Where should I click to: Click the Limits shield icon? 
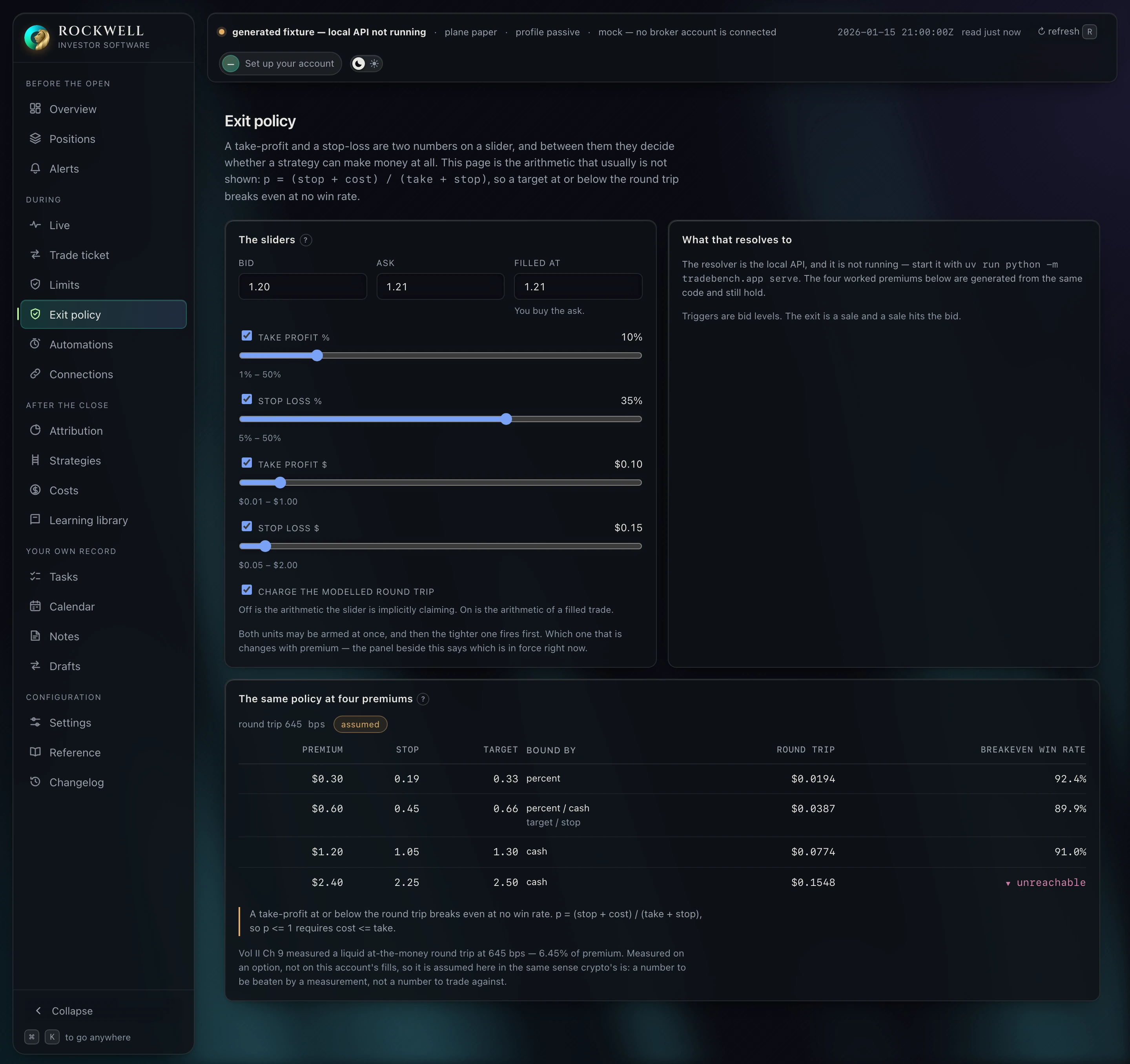35,284
